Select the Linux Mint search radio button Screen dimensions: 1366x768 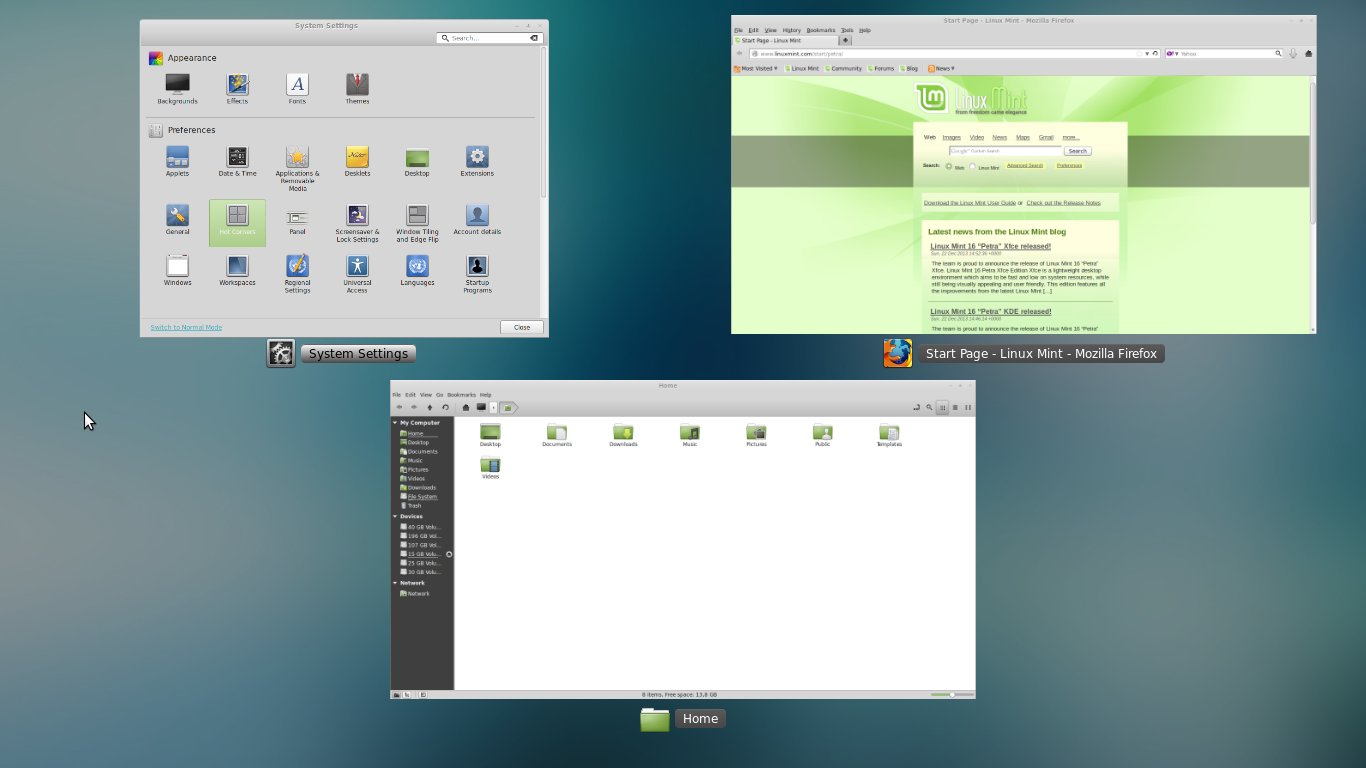coord(973,167)
